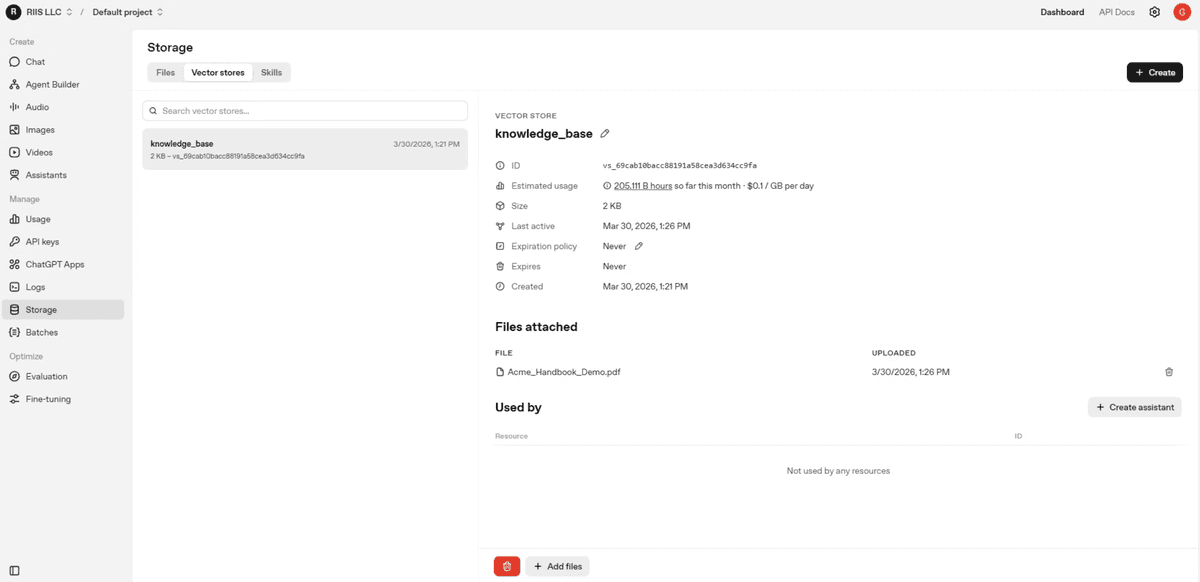
Task: Collapse the sidebar with the bottom-left icon
Action: (14, 569)
